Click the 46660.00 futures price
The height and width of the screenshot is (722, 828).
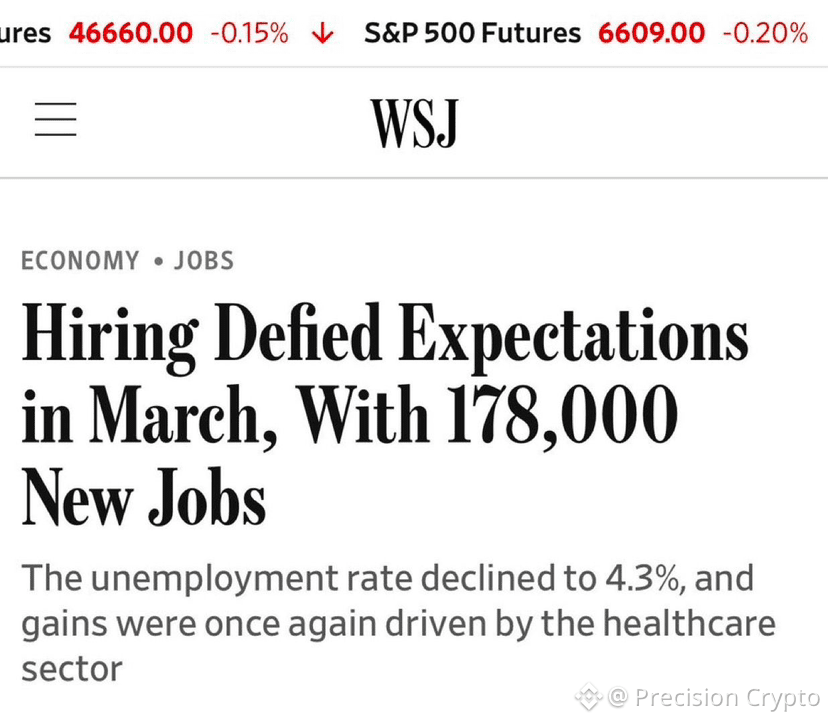coord(131,33)
